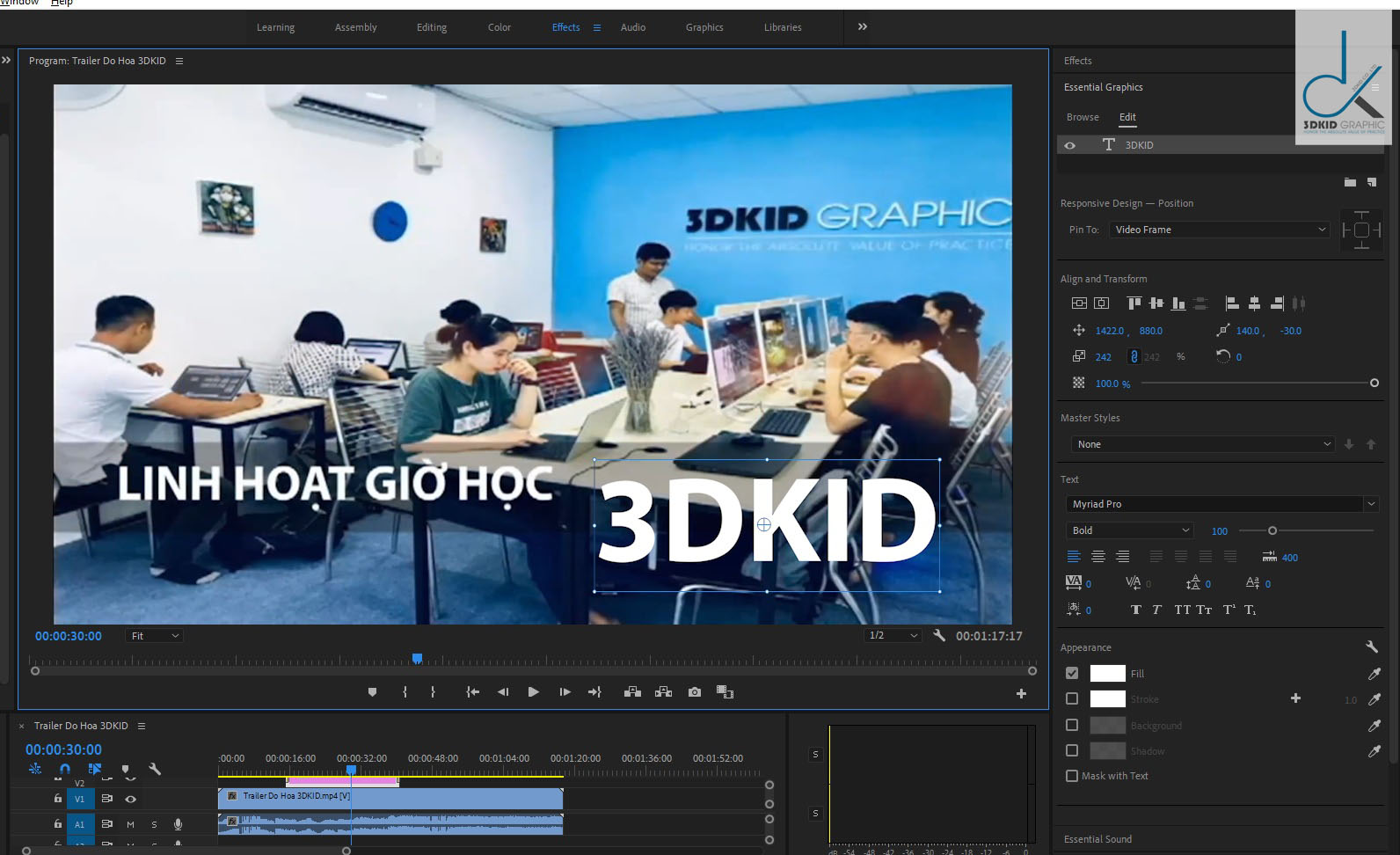
Task: Toggle the constrain scale proportions link
Action: (x=1134, y=356)
